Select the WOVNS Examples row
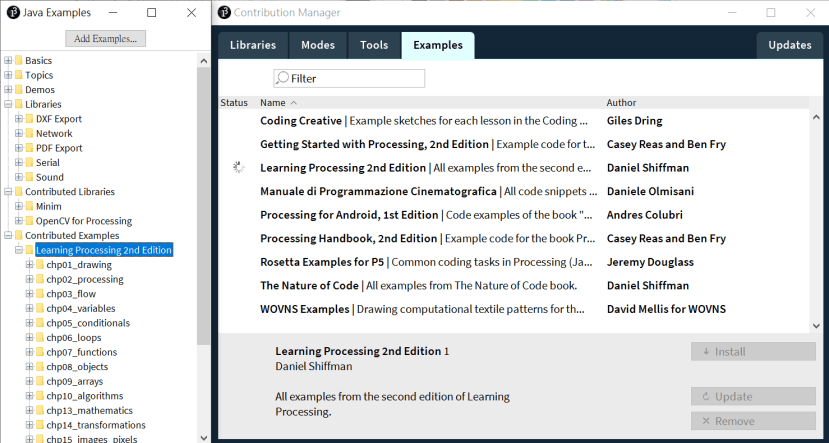The width and height of the screenshot is (829, 443). [513, 309]
